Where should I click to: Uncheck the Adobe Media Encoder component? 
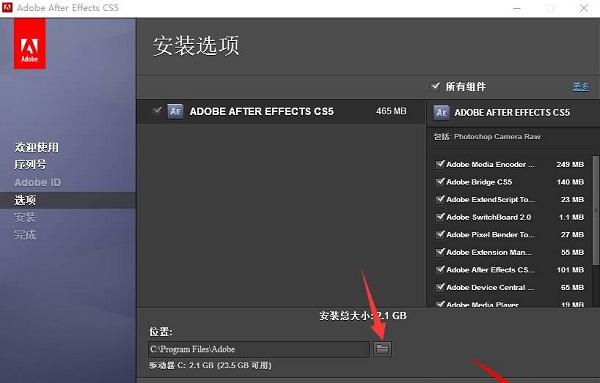click(x=440, y=164)
